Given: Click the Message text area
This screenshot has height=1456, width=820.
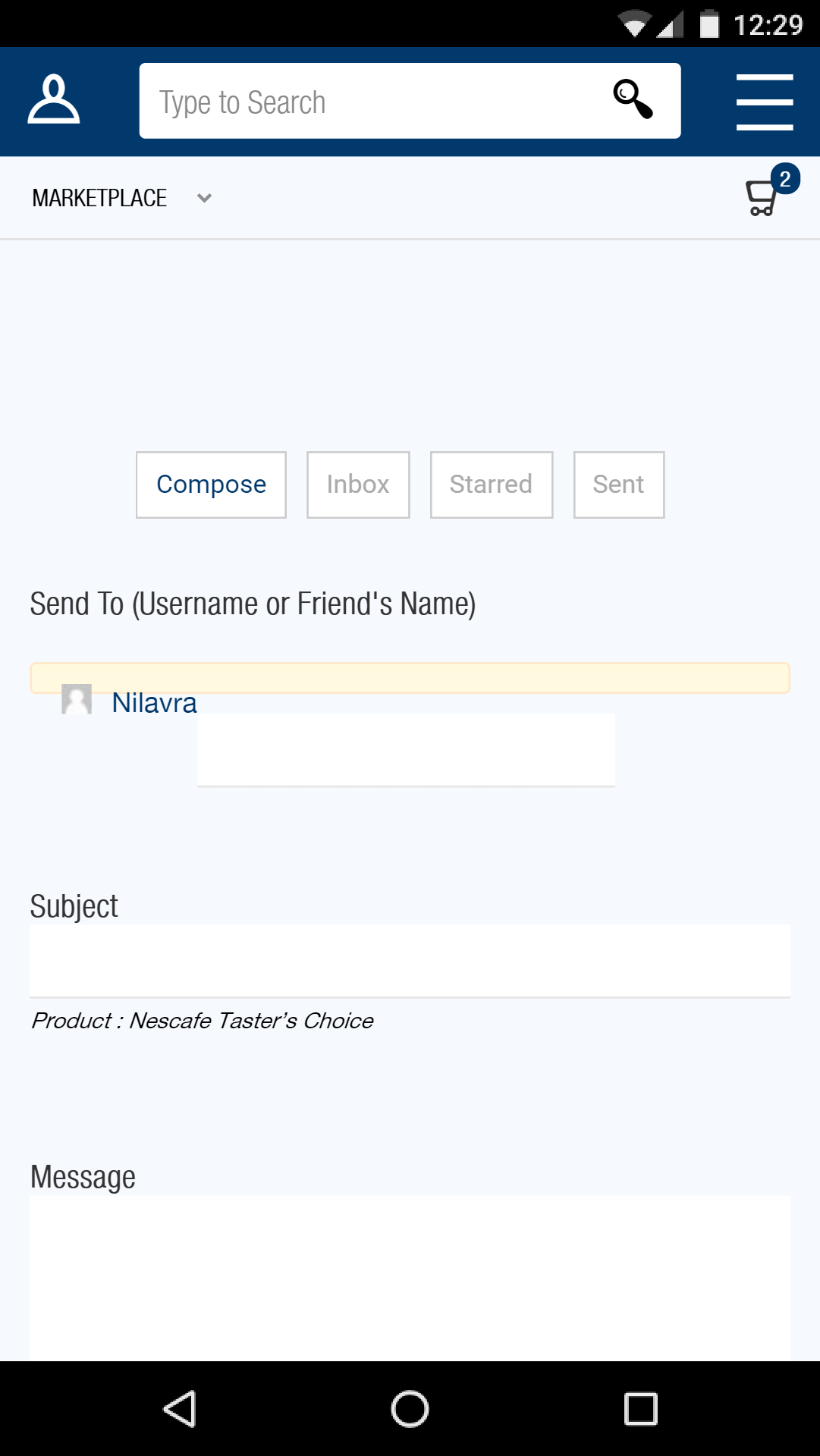Looking at the screenshot, I should pos(410,1278).
